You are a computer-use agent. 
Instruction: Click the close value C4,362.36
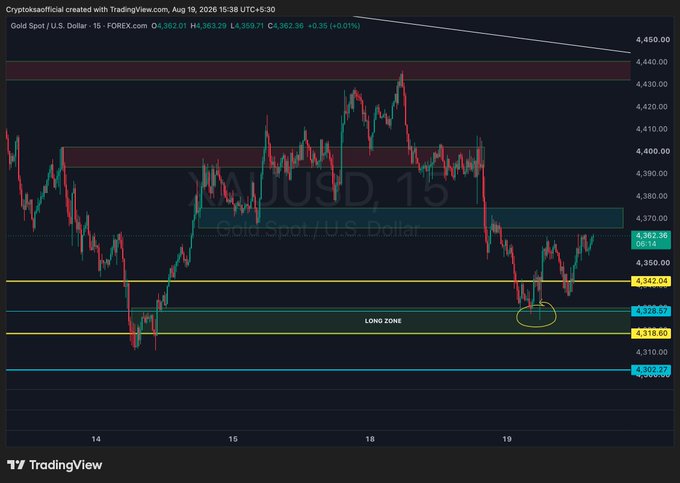(x=286, y=26)
